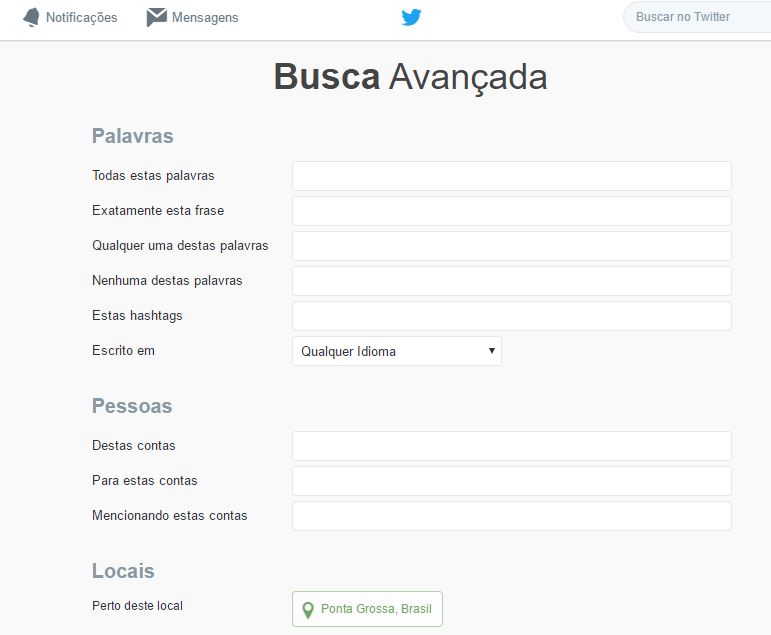Click the Destas contas input field
This screenshot has width=771, height=635.
512,446
